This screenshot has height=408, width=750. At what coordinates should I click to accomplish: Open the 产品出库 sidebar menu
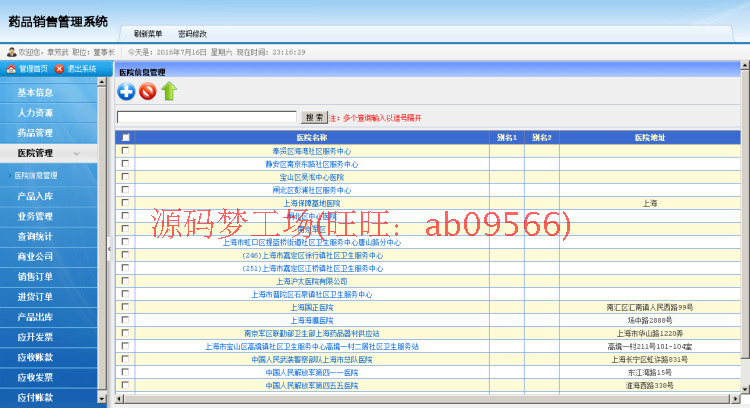tap(35, 317)
